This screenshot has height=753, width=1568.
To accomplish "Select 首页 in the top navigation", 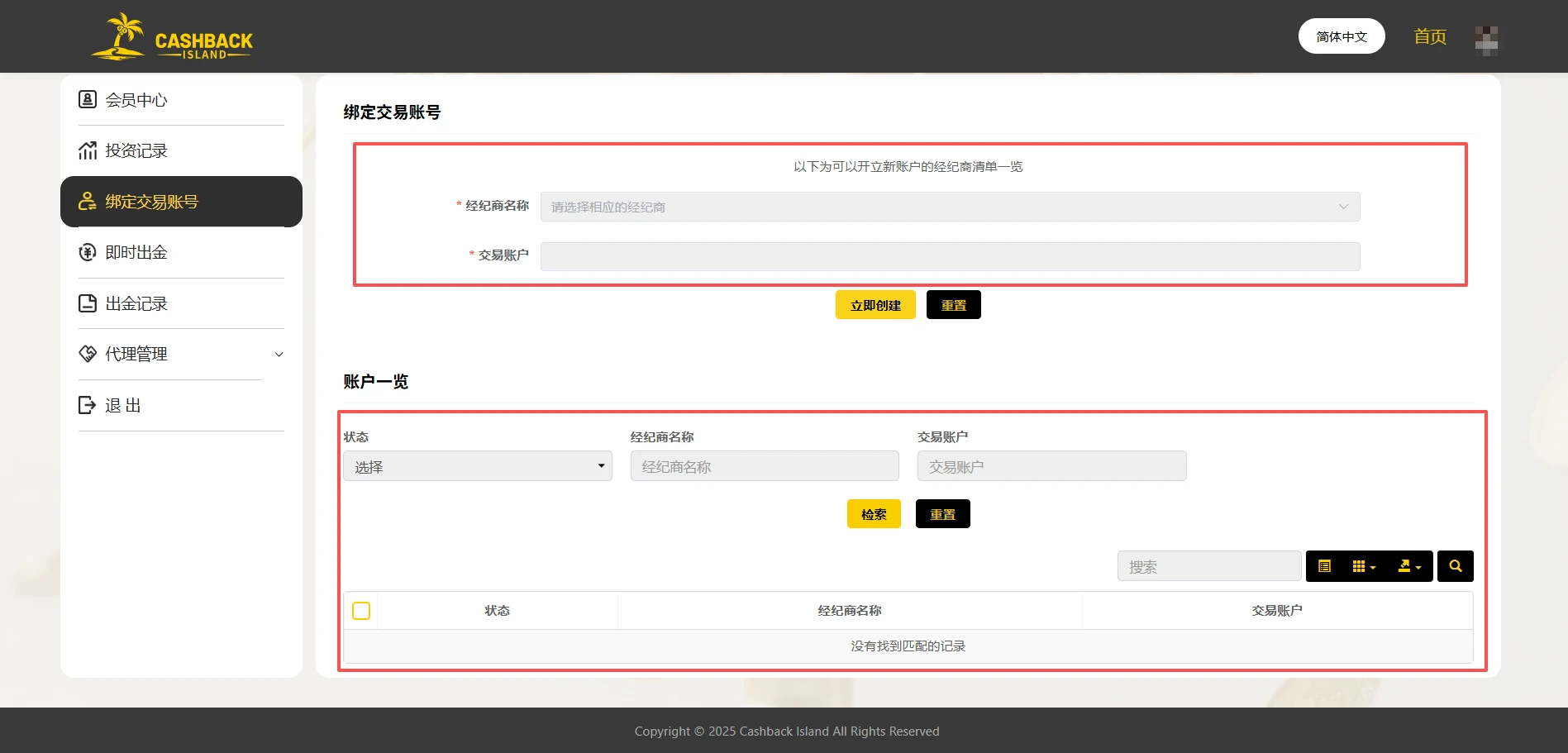I will tap(1429, 36).
